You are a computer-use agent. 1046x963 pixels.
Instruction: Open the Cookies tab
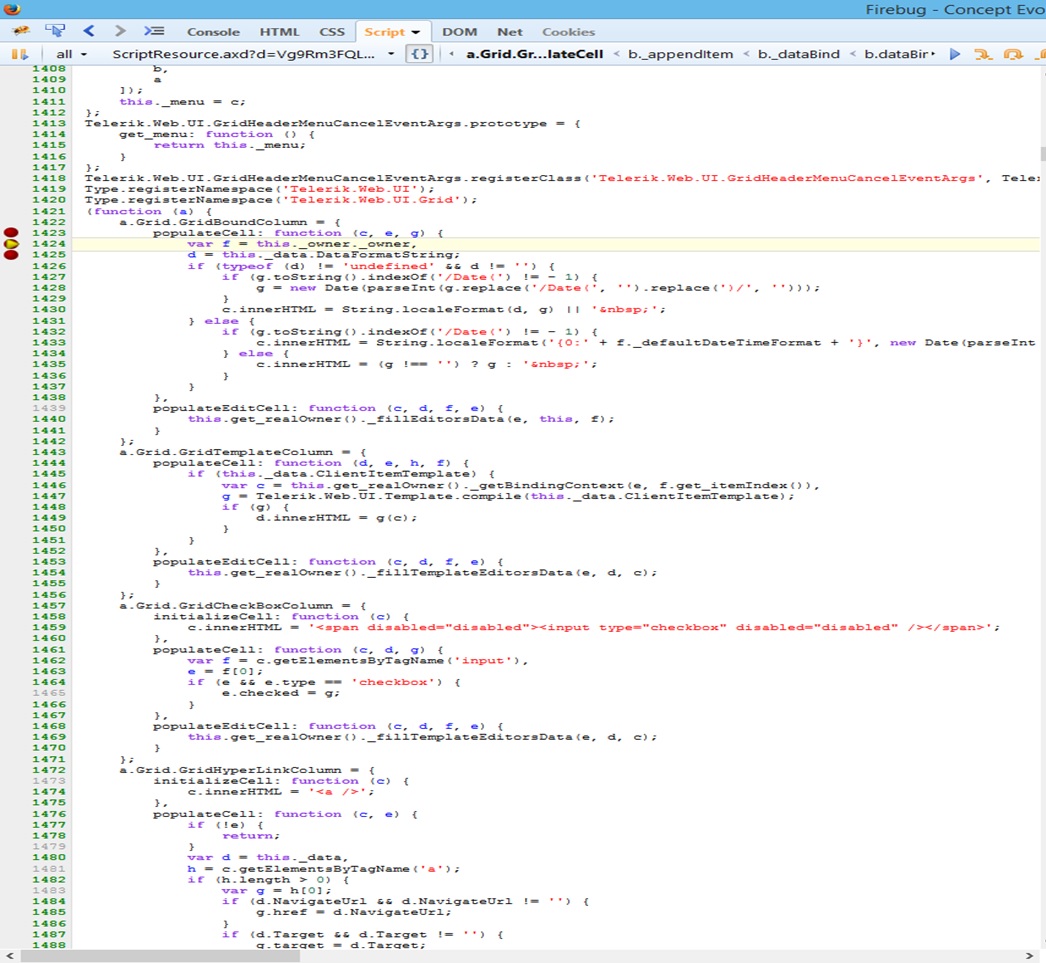[x=568, y=32]
